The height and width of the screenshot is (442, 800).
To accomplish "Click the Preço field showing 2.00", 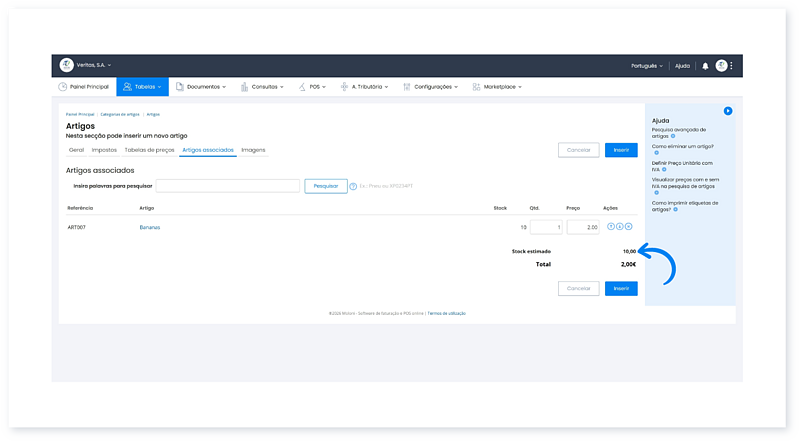I will pyautogui.click(x=582, y=227).
